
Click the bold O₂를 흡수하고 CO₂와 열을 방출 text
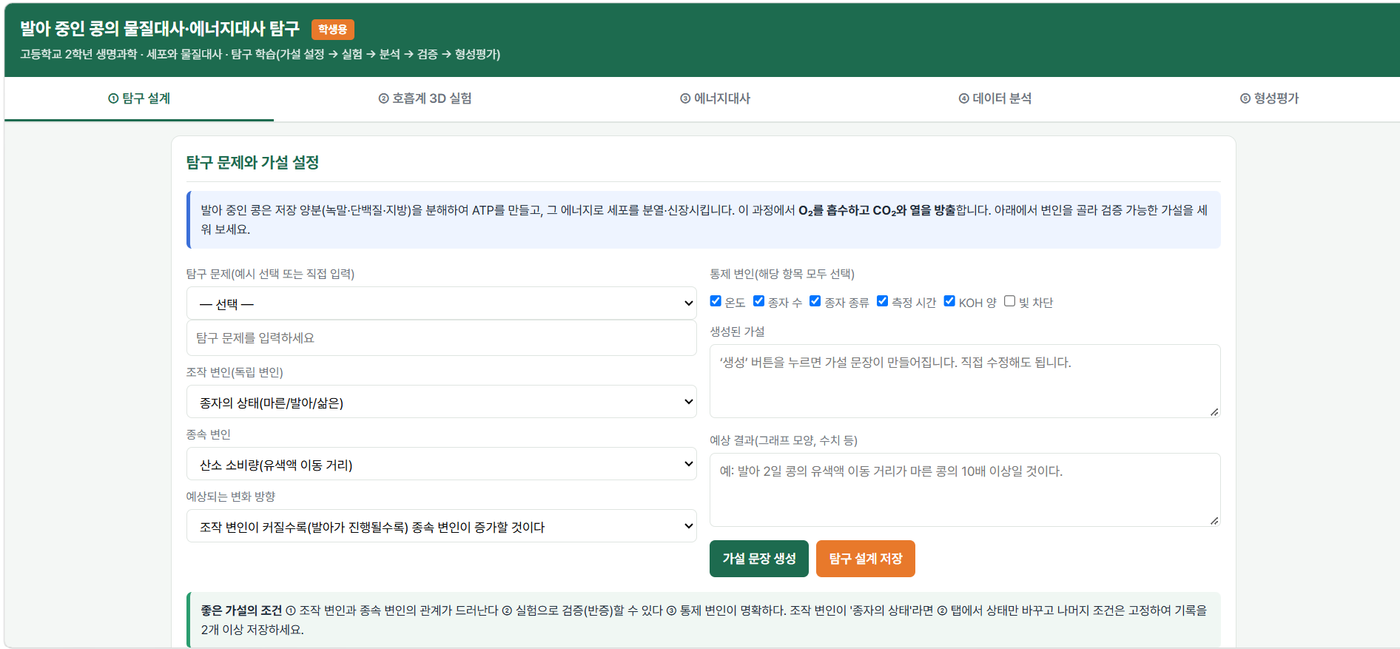tap(877, 211)
